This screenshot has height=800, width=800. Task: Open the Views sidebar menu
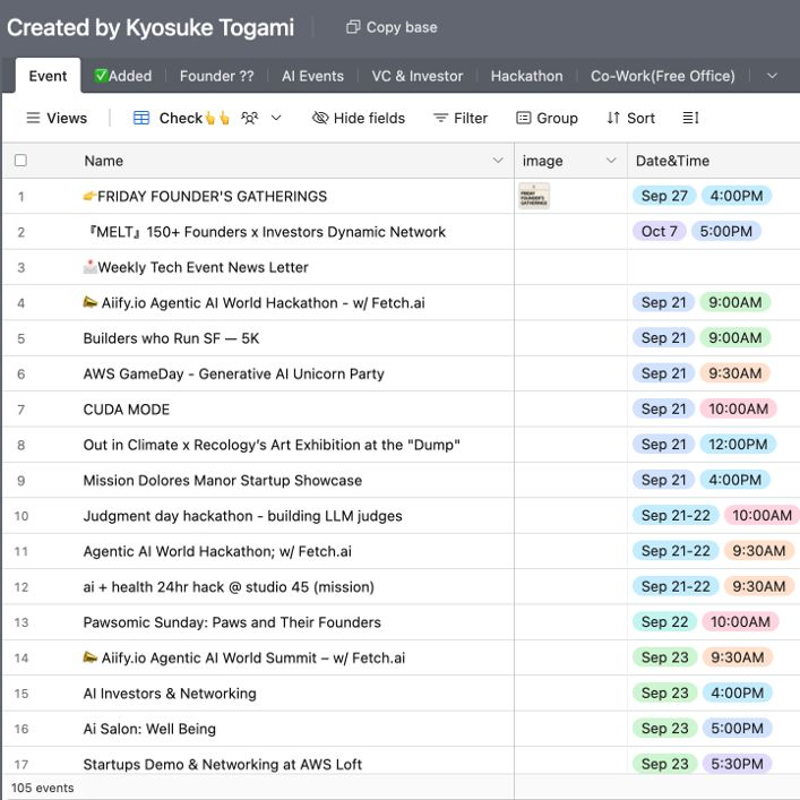pyautogui.click(x=56, y=118)
